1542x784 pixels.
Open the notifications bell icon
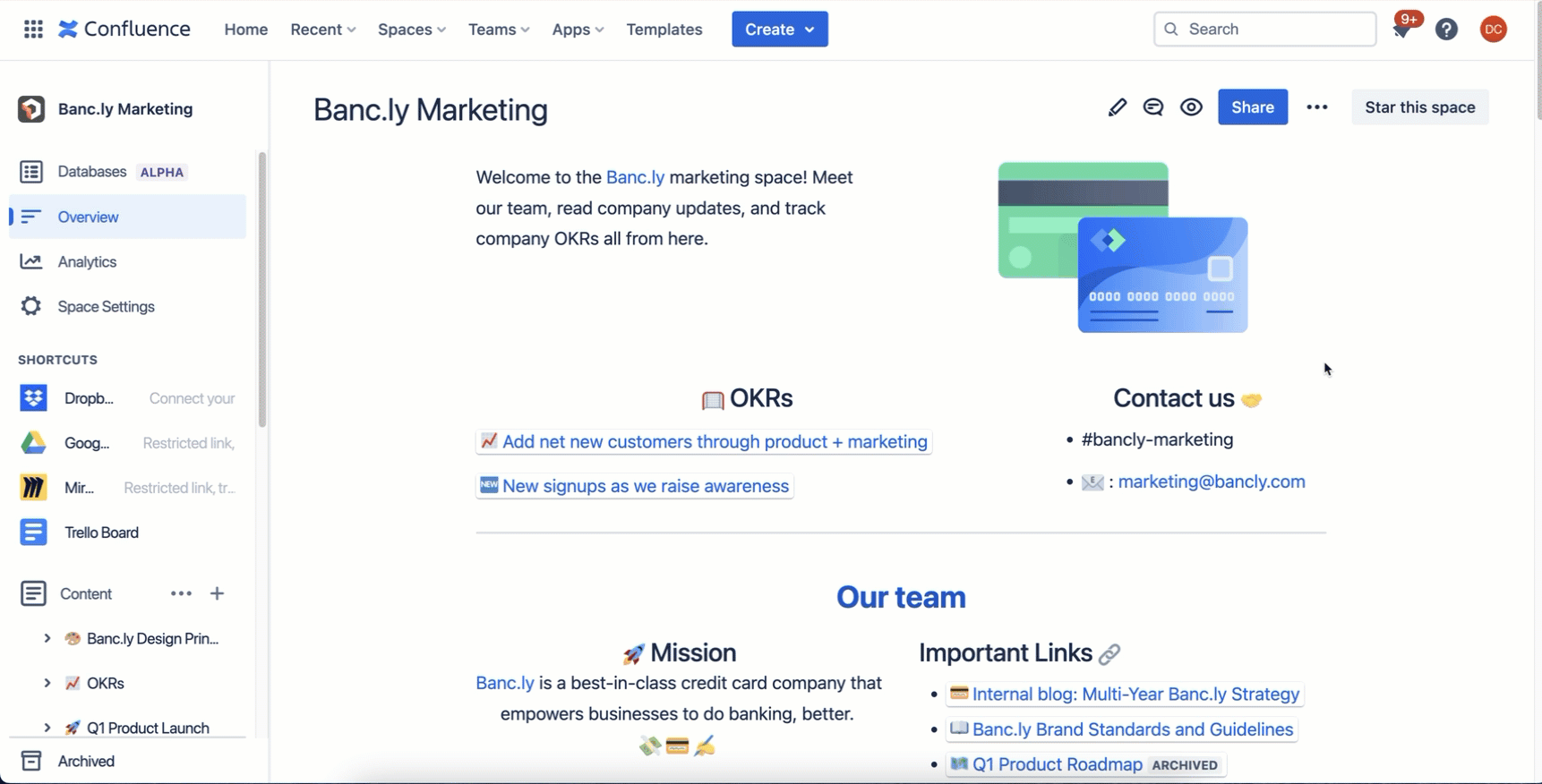click(x=1402, y=30)
